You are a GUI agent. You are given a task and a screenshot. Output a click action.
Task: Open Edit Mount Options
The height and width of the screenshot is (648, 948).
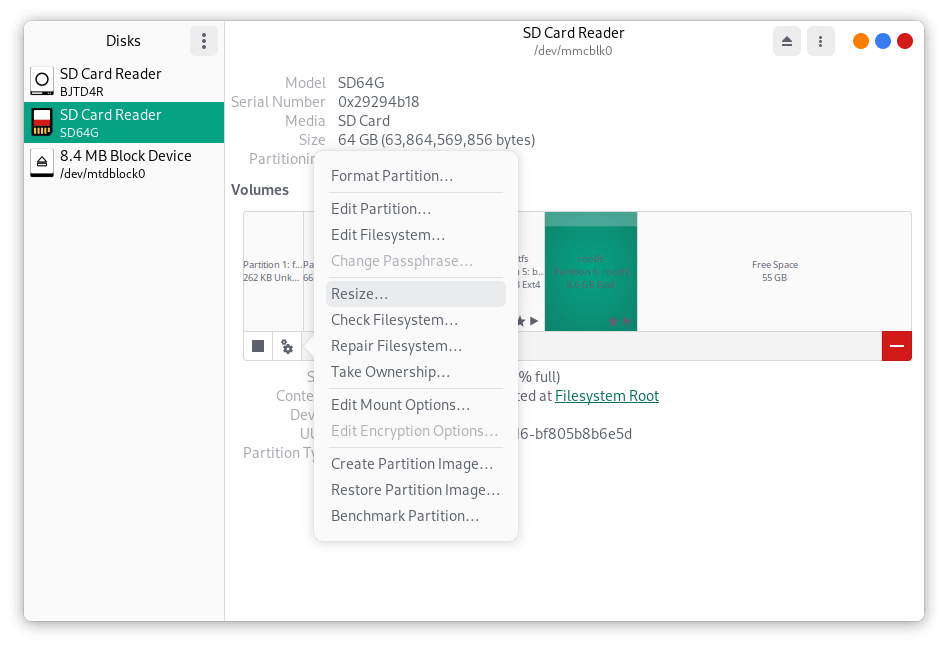400,405
